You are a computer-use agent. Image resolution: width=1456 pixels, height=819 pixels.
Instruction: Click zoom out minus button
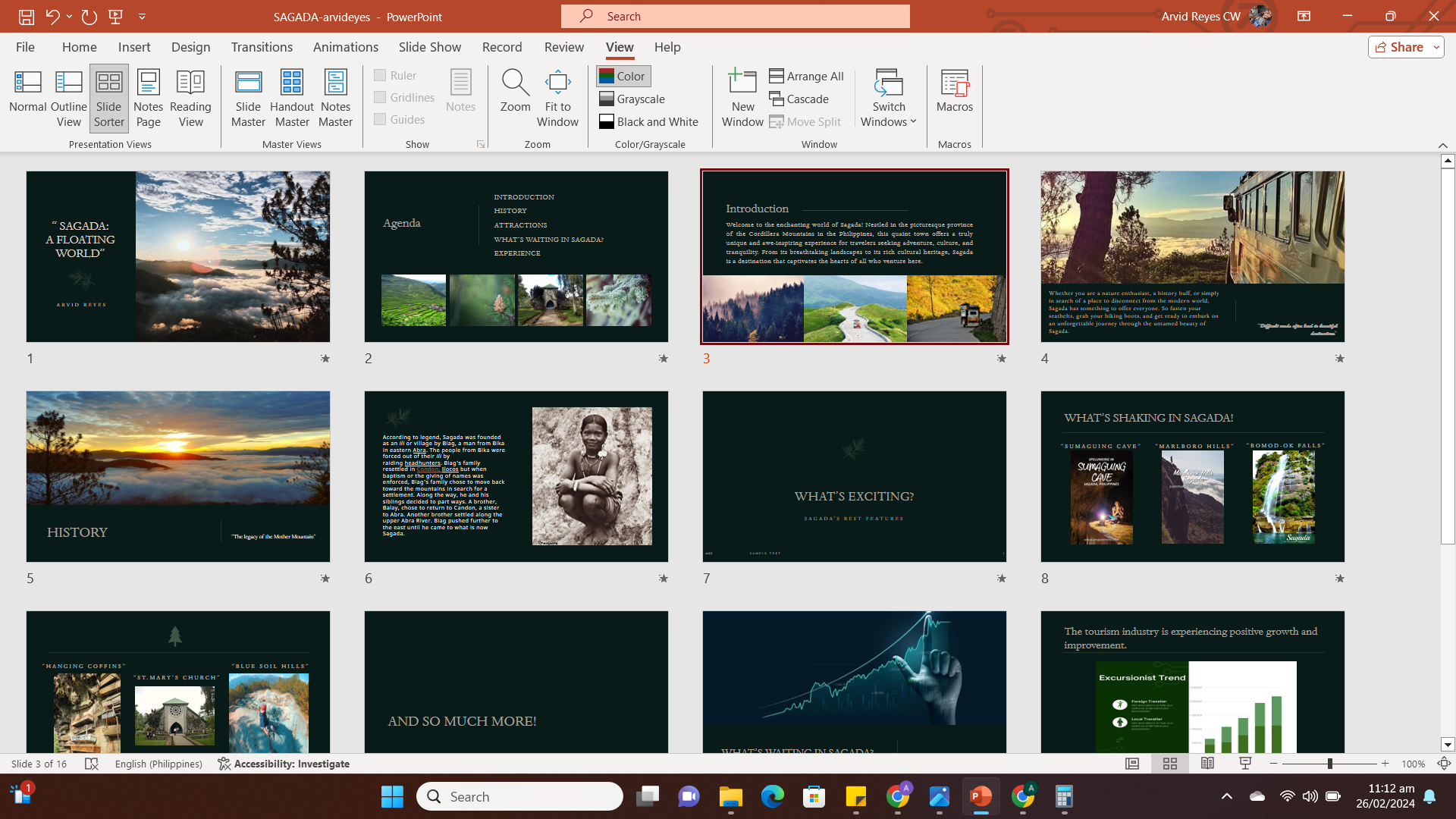[1274, 764]
